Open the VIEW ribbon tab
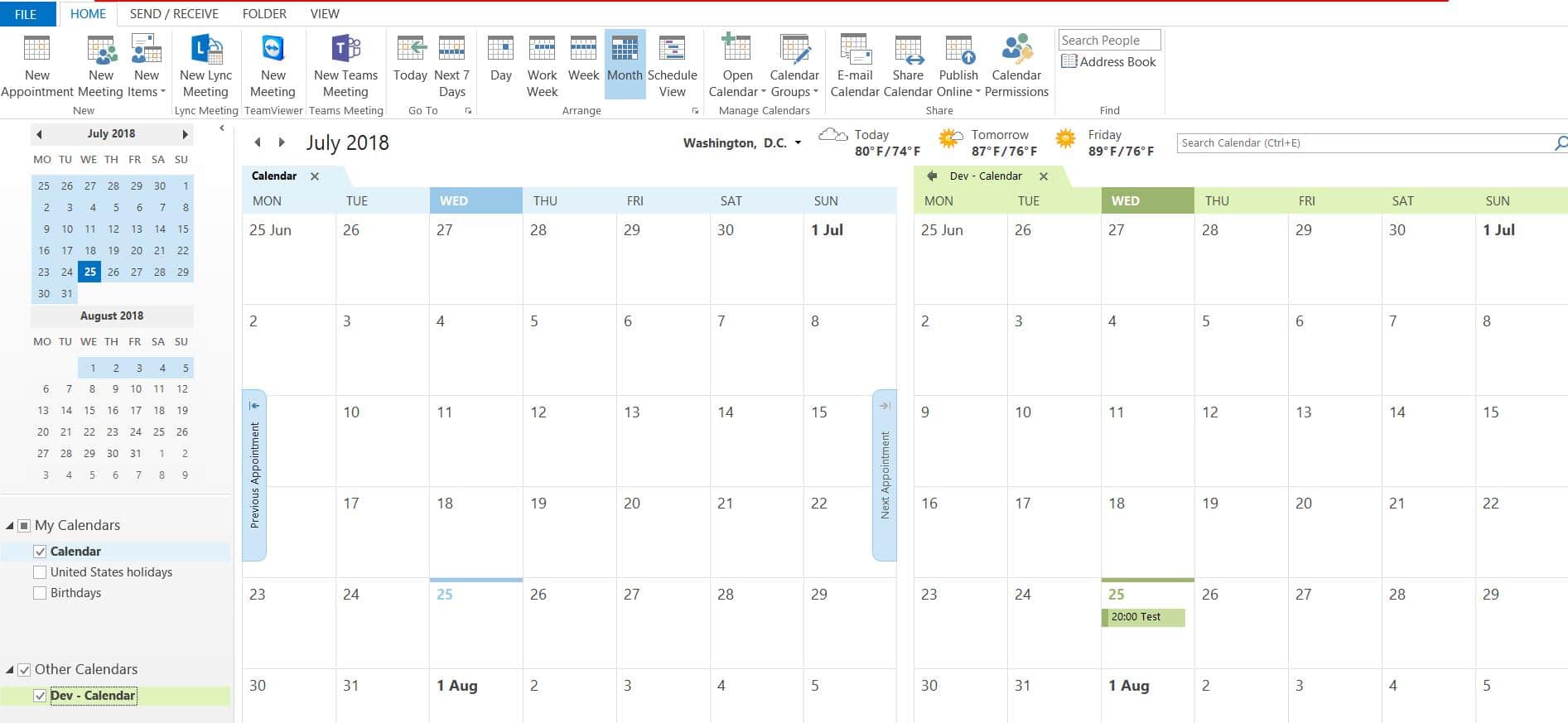The width and height of the screenshot is (1568, 723). (x=325, y=14)
